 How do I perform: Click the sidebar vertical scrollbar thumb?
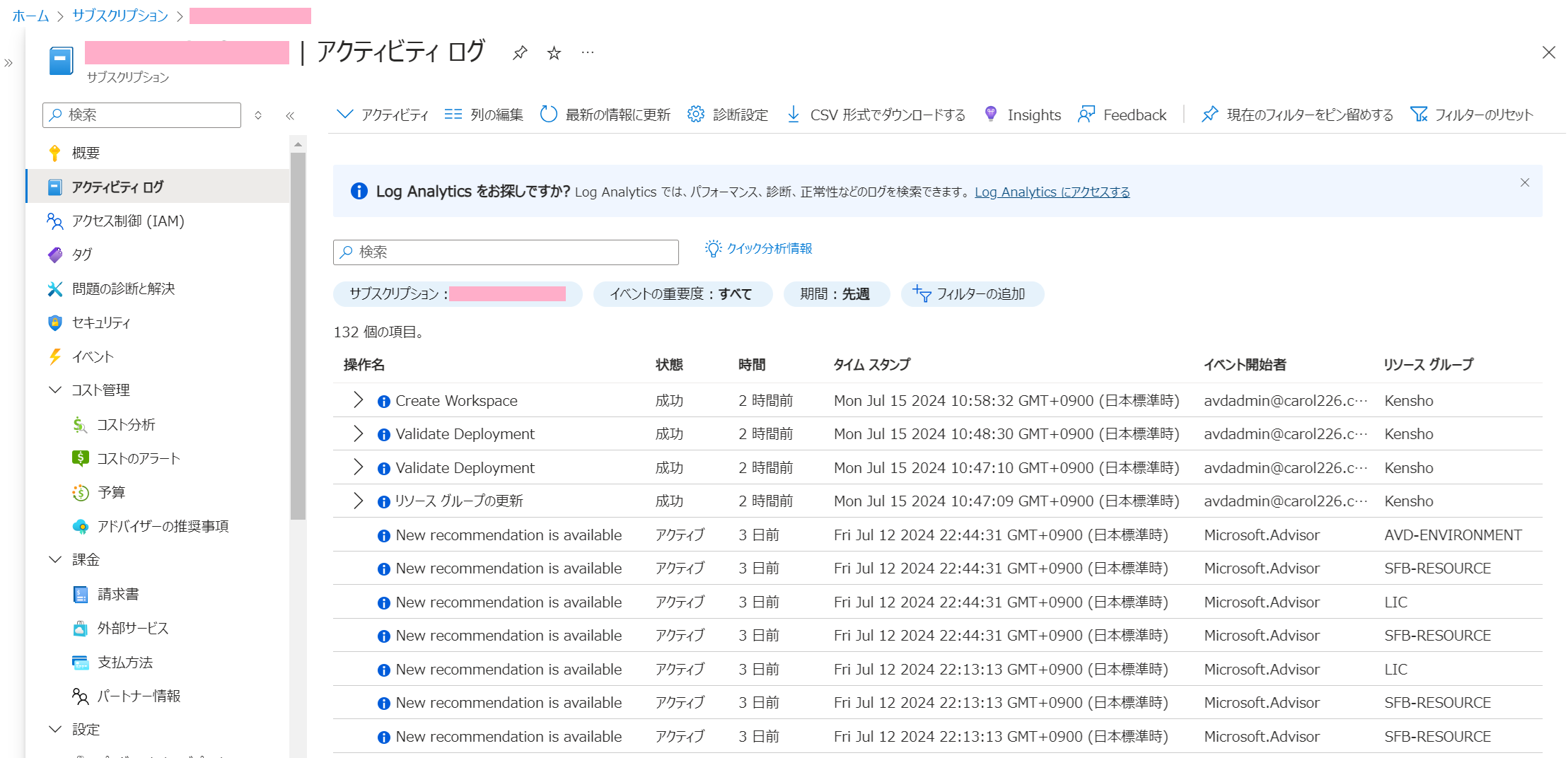click(x=298, y=337)
